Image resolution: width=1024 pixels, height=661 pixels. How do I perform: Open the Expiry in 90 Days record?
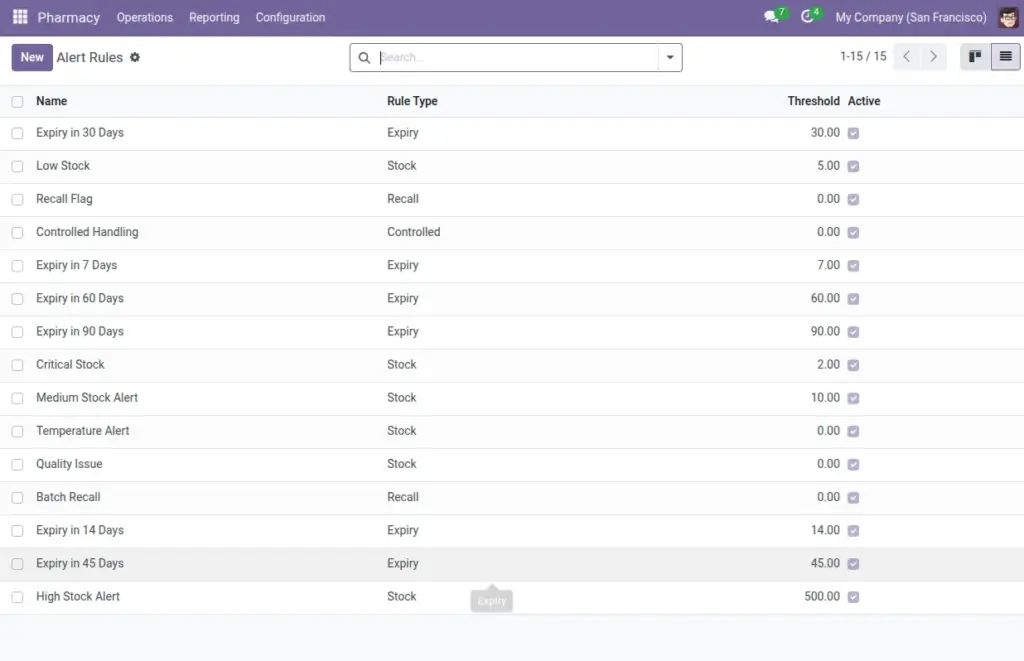80,332
